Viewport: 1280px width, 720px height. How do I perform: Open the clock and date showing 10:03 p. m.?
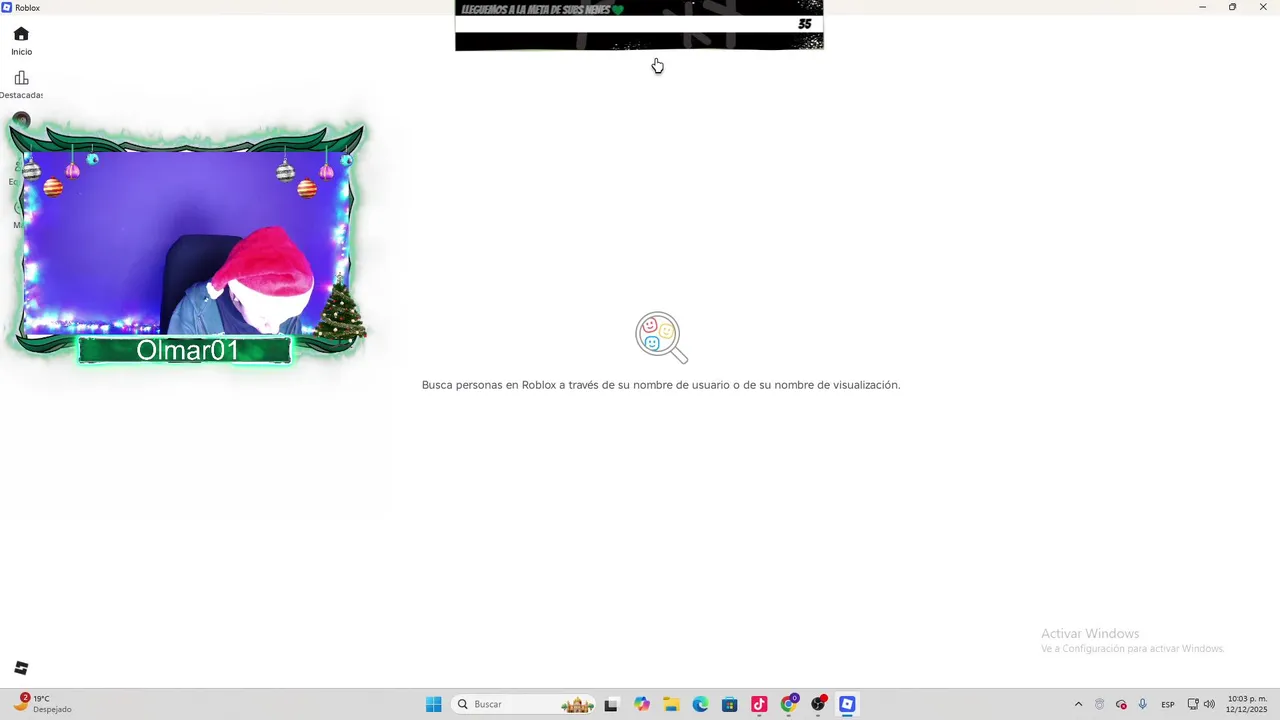pos(1247,704)
